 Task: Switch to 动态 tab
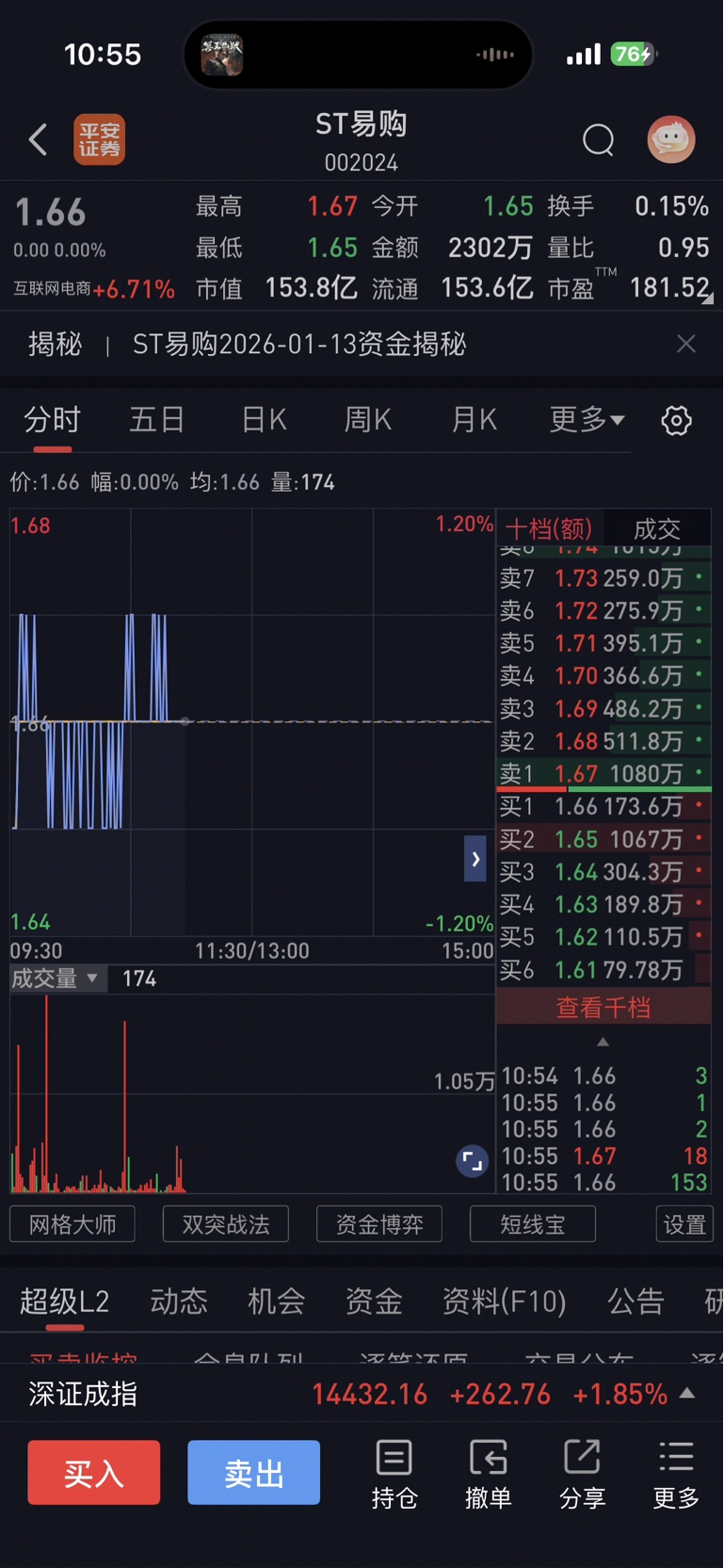179,1301
